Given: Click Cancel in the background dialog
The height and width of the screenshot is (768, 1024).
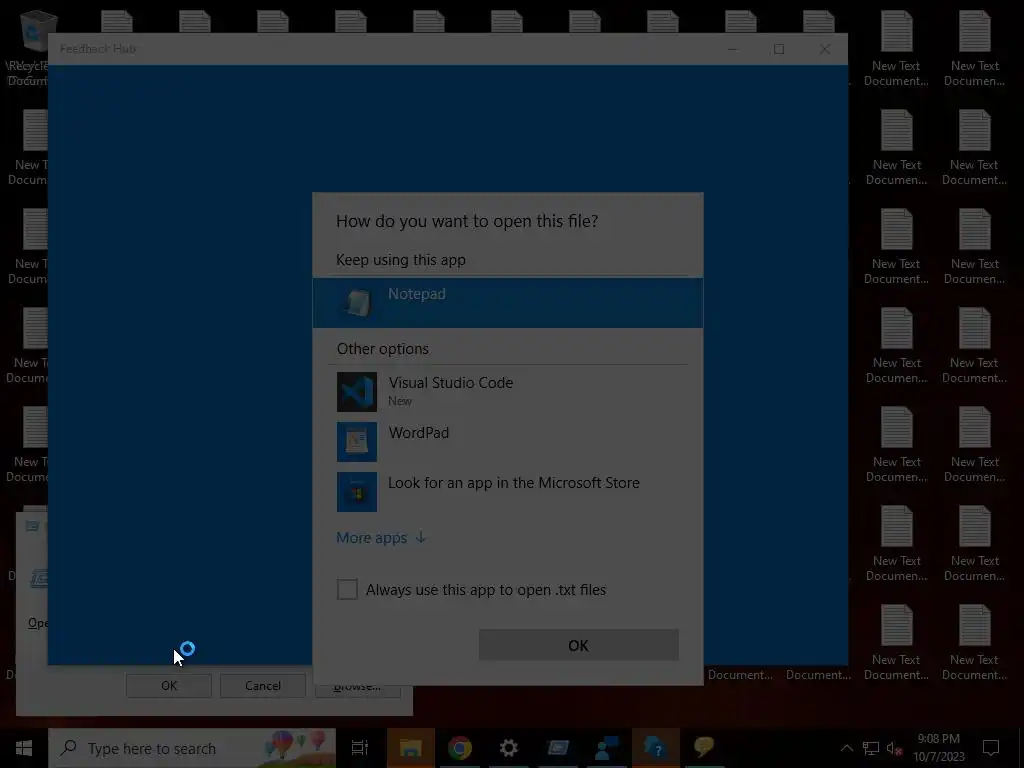Looking at the screenshot, I should coord(263,686).
